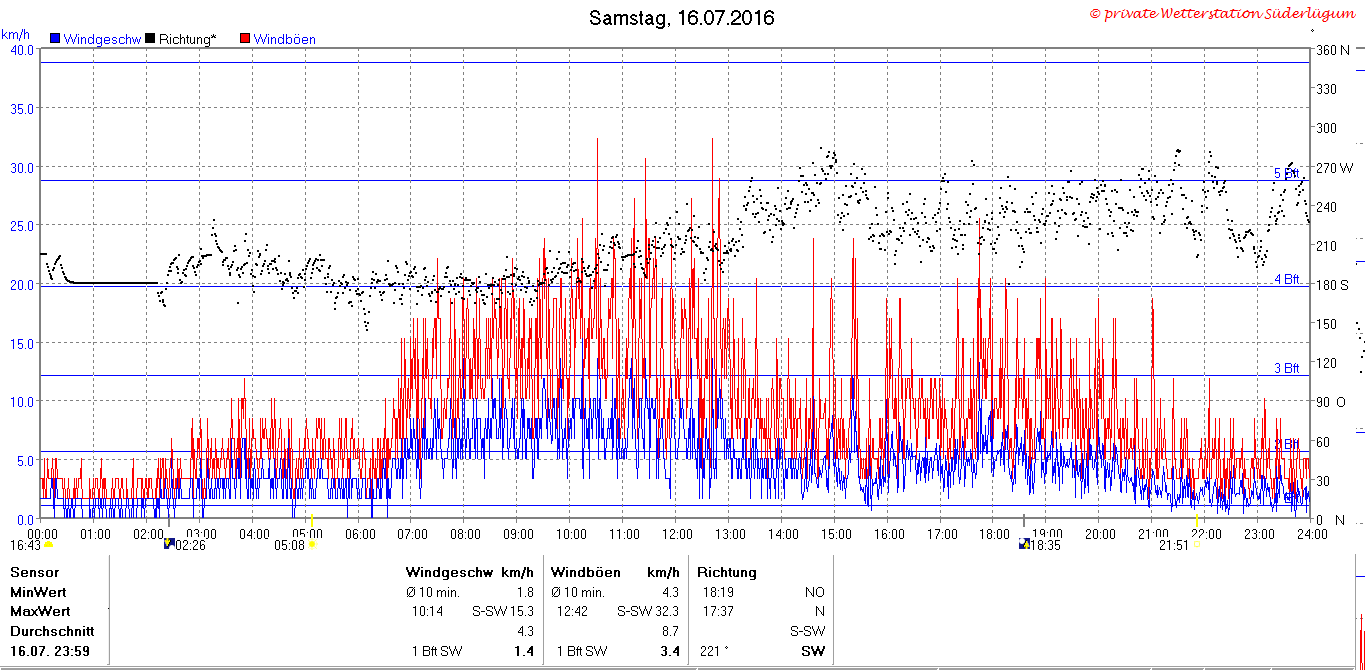Image resolution: width=1366 pixels, height=670 pixels.
Task: Click the Richtung table header
Action: 727,573
